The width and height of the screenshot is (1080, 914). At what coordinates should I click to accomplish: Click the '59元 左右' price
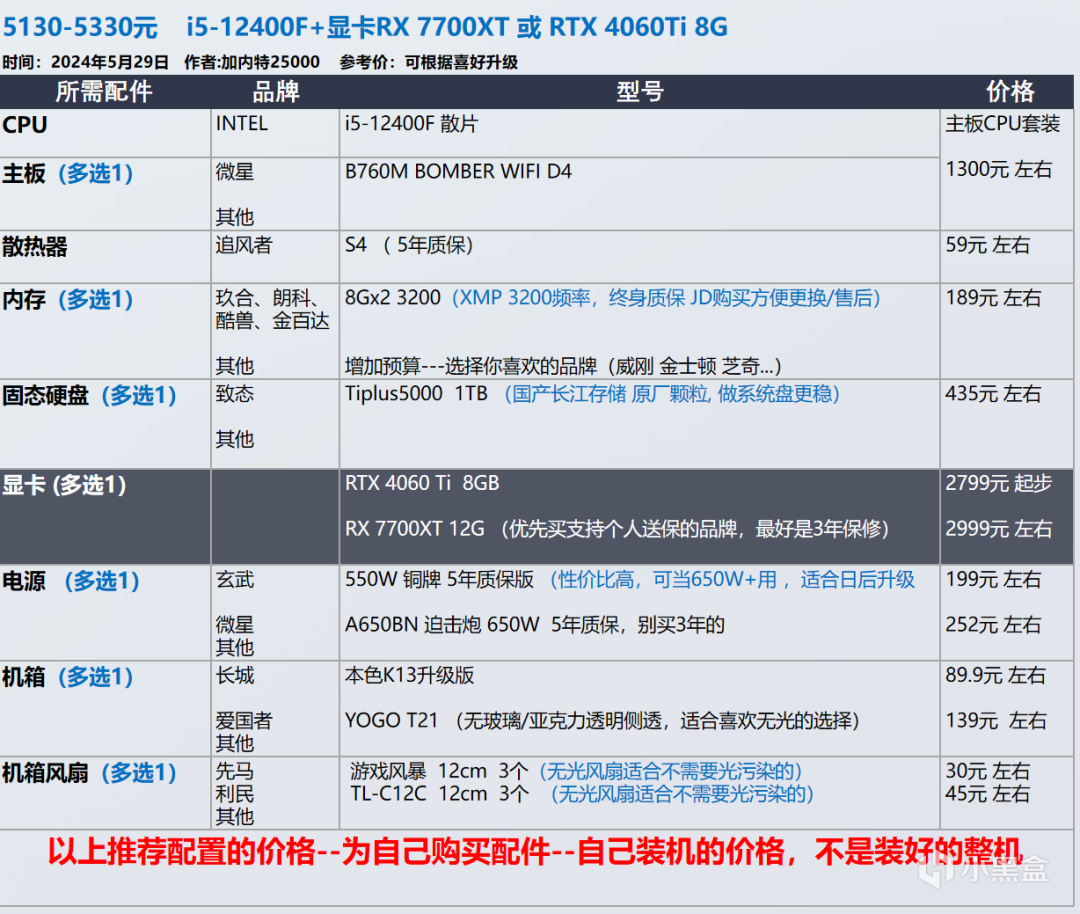(x=988, y=245)
